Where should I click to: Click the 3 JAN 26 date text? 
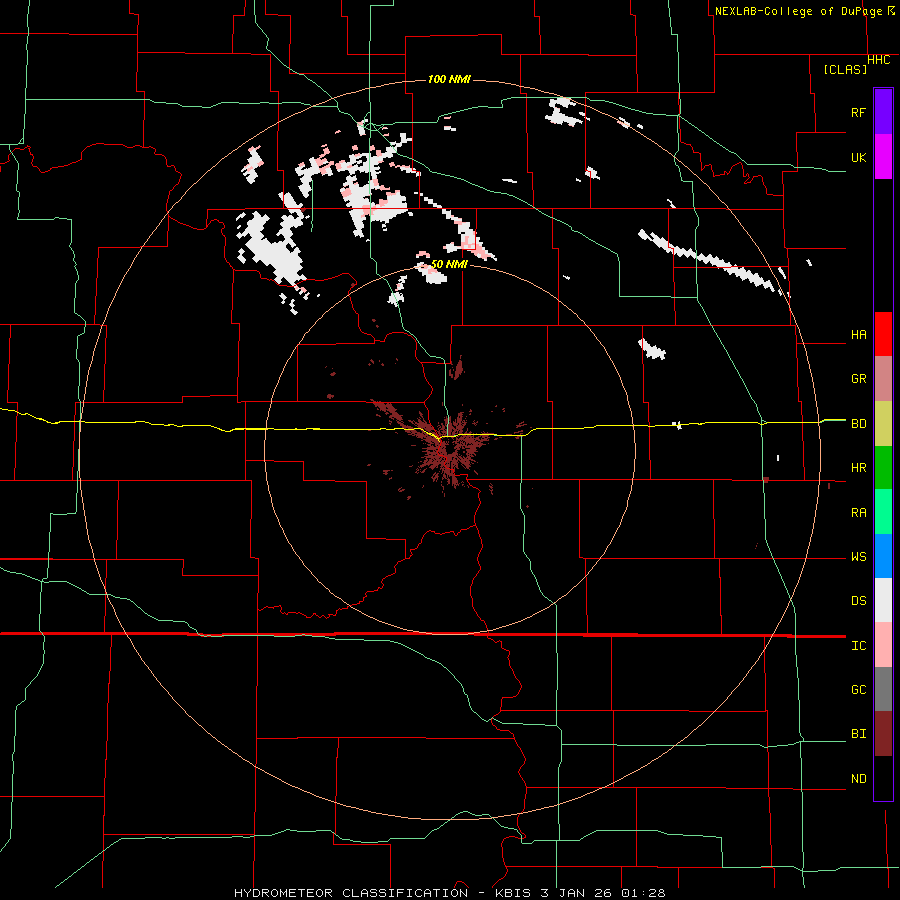click(x=577, y=893)
